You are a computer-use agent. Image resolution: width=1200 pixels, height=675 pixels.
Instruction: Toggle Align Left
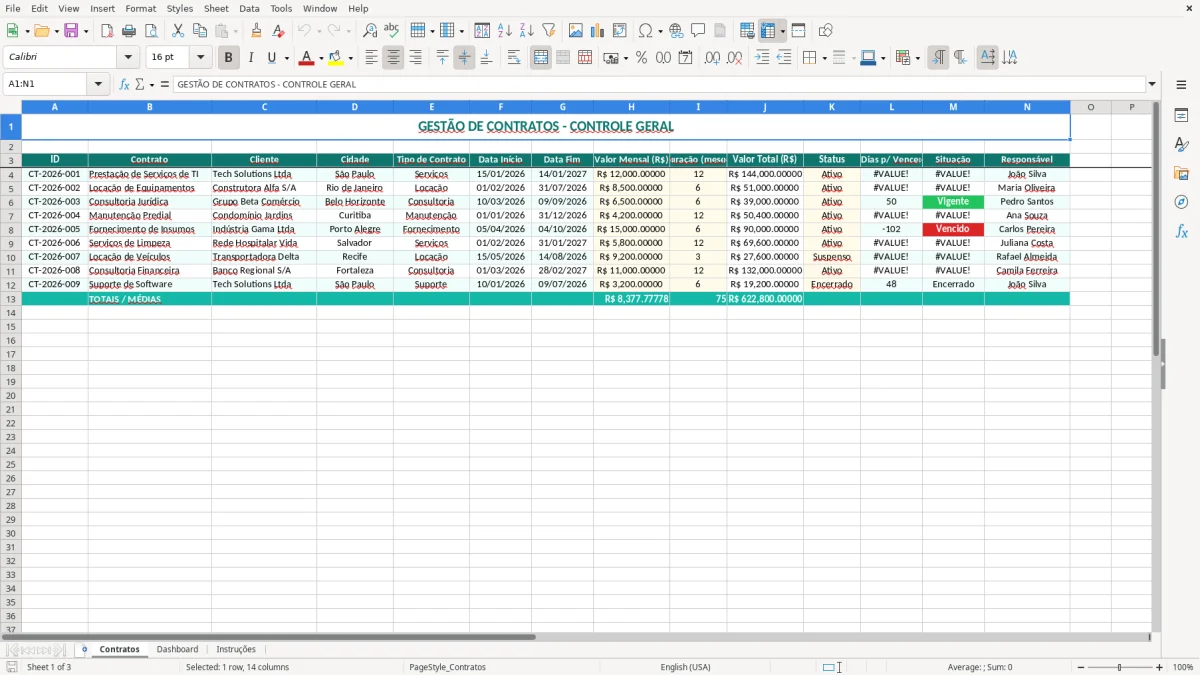click(371, 58)
